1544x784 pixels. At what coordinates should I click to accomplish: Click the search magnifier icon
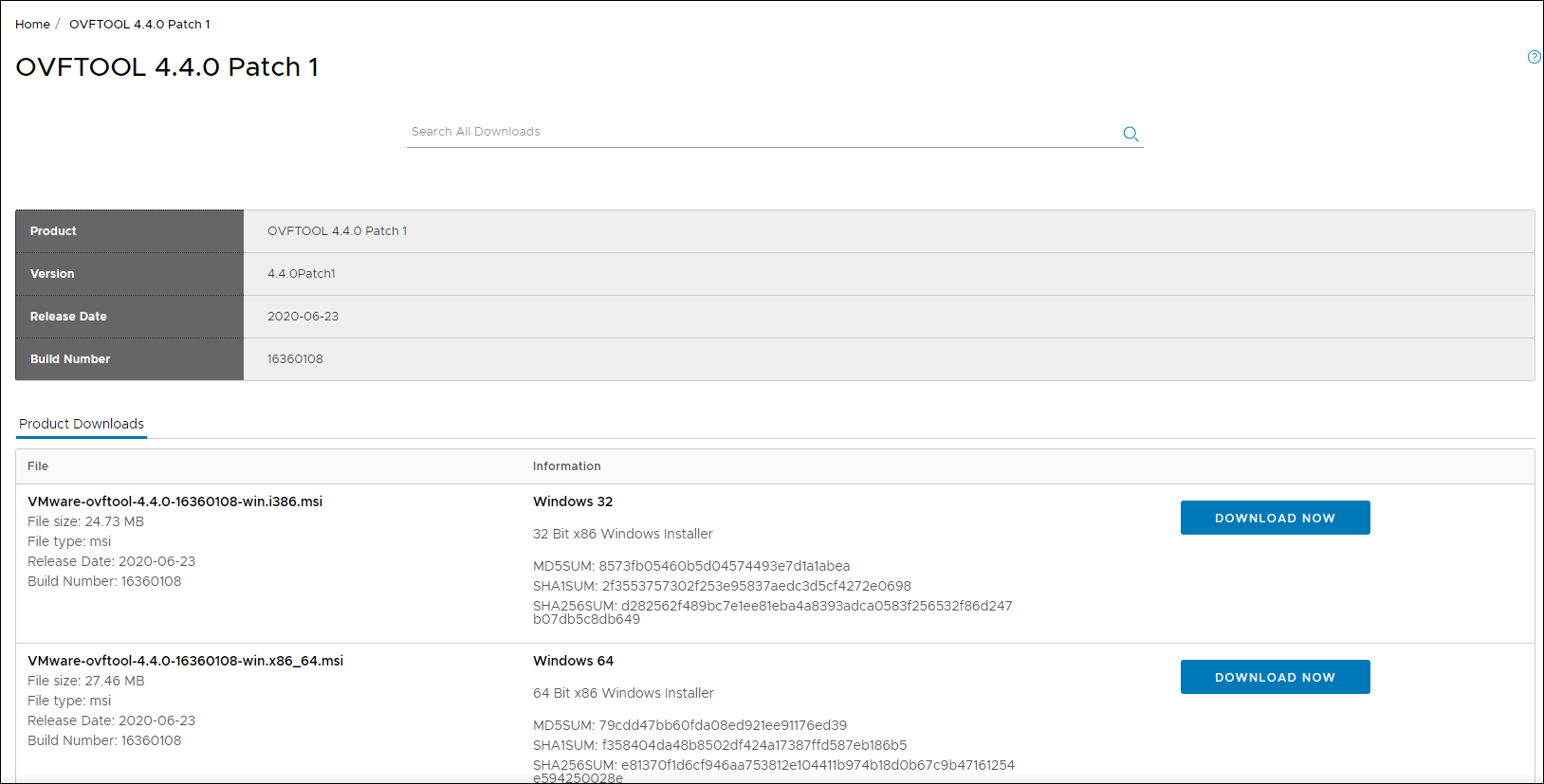[x=1130, y=134]
